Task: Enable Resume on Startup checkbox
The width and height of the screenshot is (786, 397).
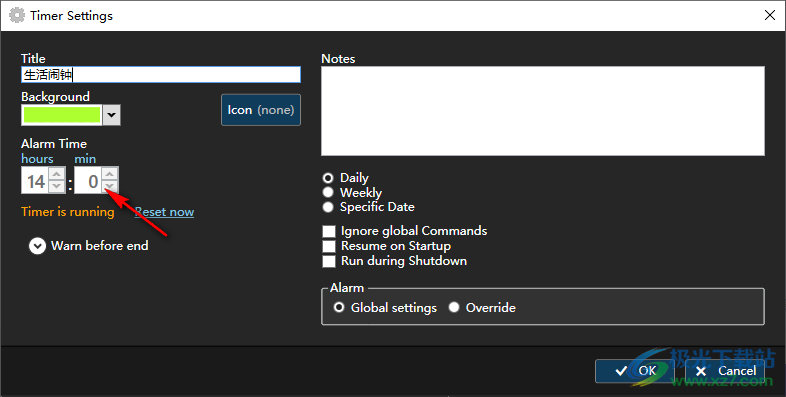Action: point(329,246)
